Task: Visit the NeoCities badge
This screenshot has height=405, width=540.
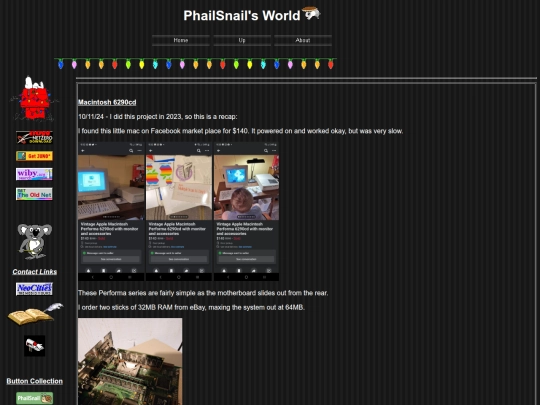Action: [34, 289]
